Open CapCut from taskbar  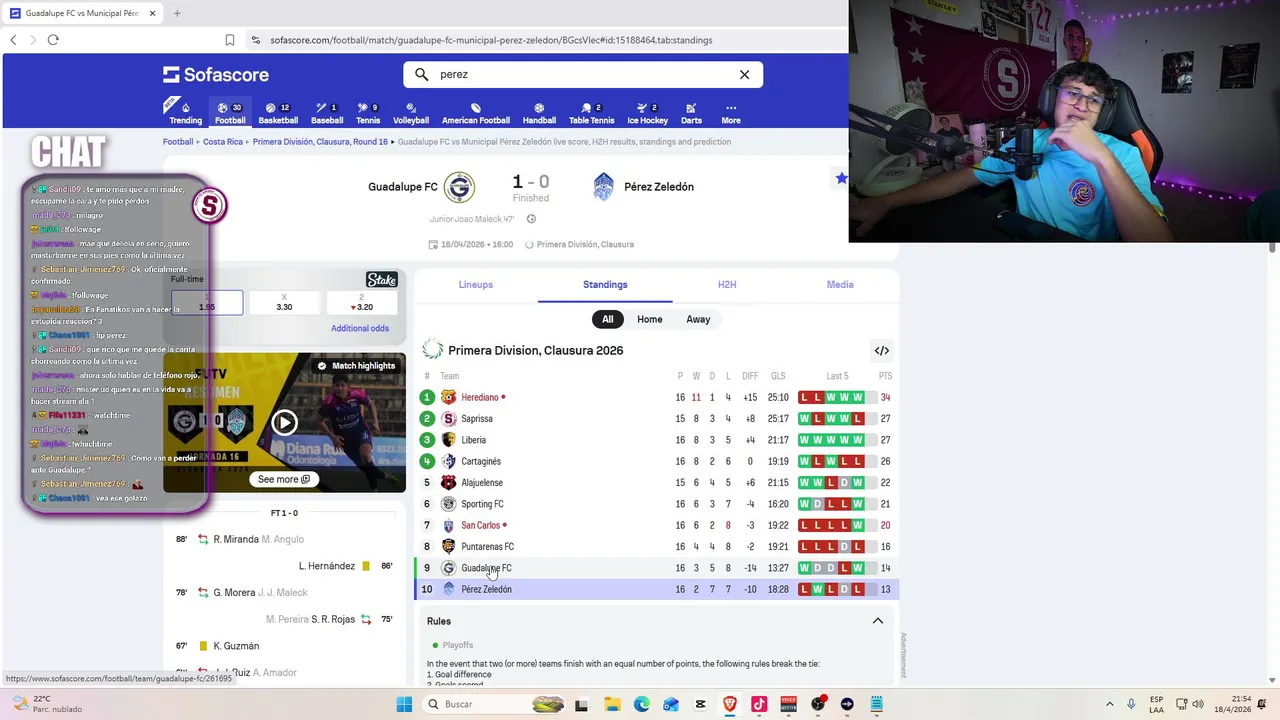[700, 704]
